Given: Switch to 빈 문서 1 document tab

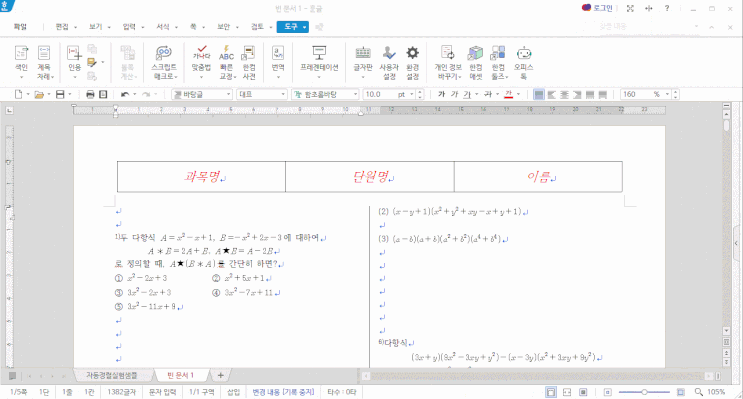Looking at the screenshot, I should (181, 375).
